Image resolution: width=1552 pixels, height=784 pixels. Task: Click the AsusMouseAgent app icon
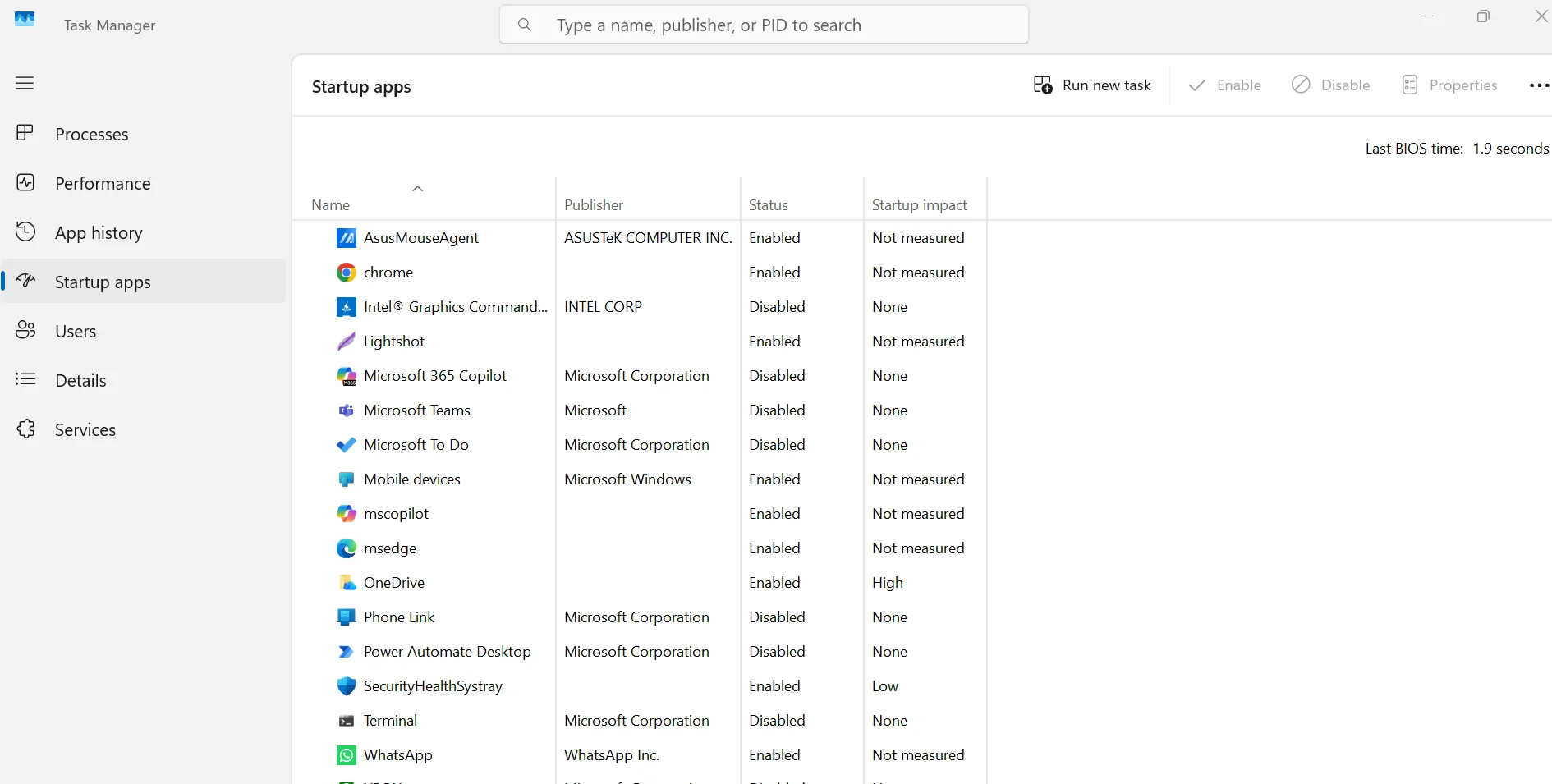347,238
